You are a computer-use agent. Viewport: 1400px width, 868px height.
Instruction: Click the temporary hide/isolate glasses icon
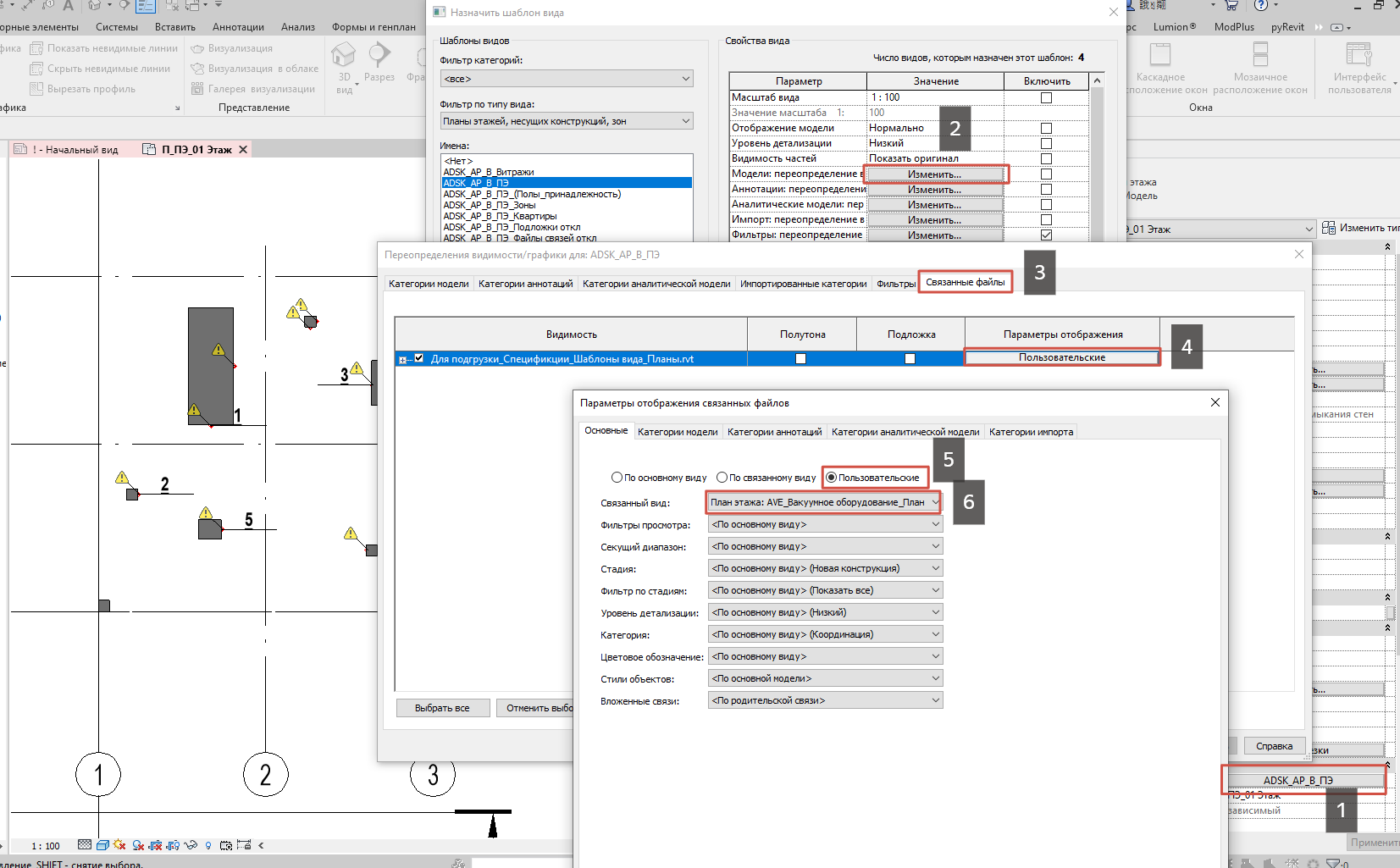pos(191,845)
